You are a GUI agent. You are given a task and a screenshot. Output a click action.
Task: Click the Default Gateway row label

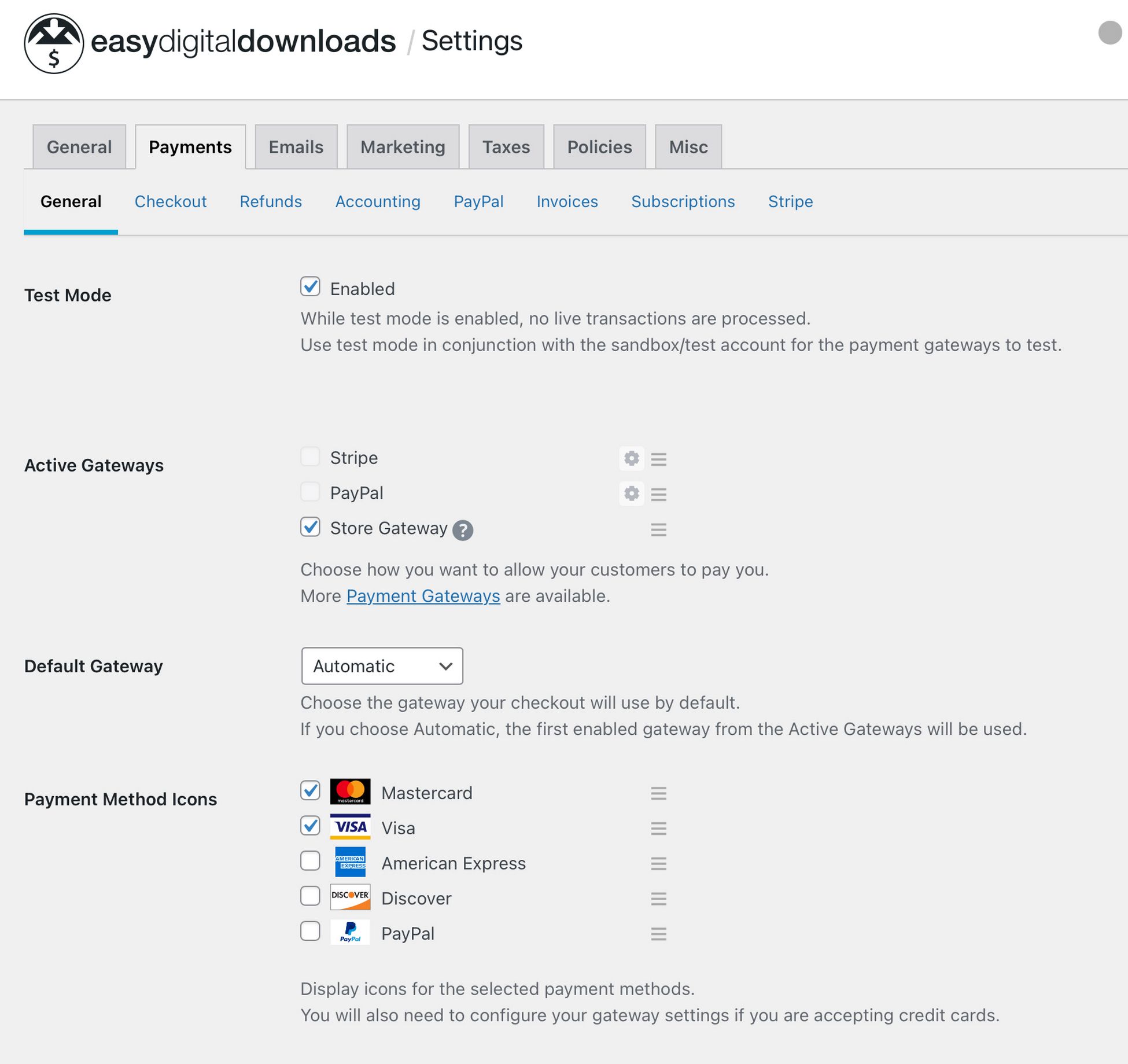tap(93, 666)
